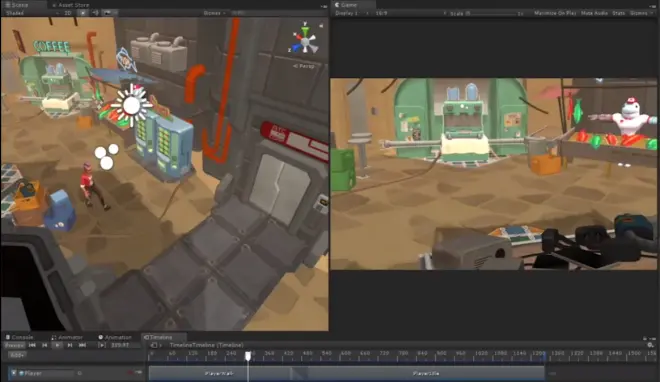
Task: Toggle scene audio speaker icon
Action: (95, 13)
